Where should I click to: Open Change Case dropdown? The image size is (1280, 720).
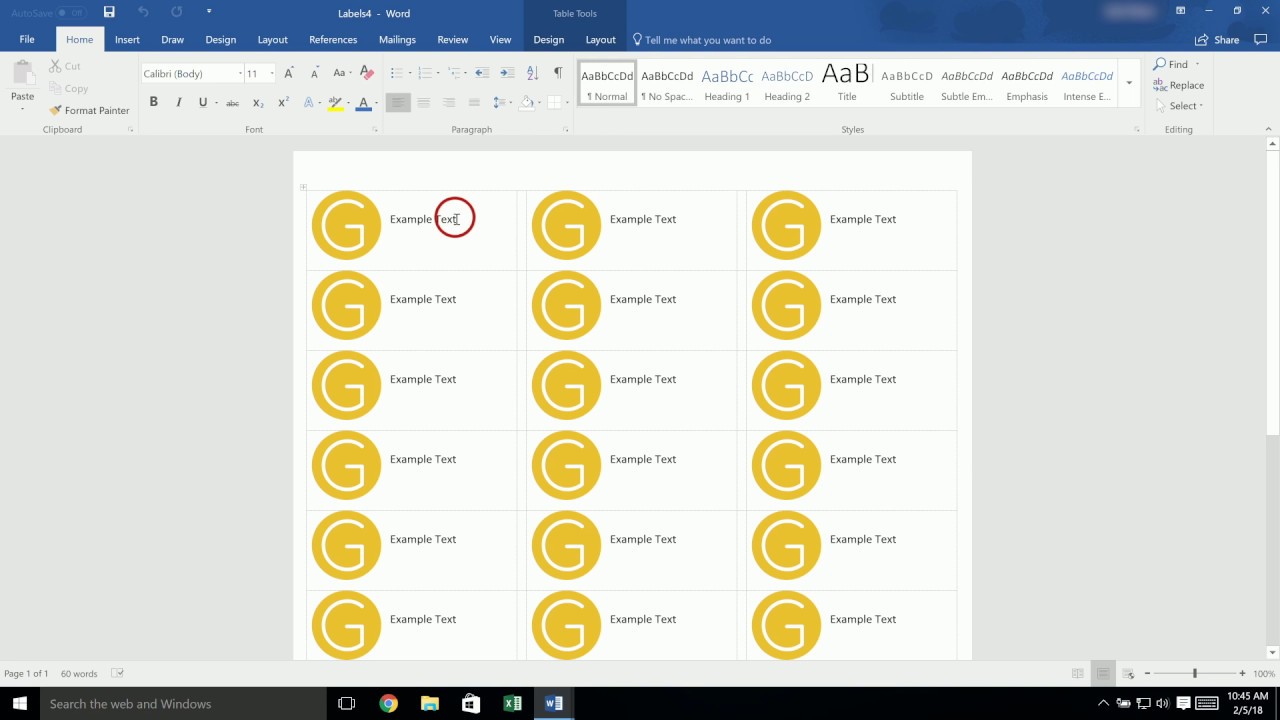pyautogui.click(x=342, y=73)
